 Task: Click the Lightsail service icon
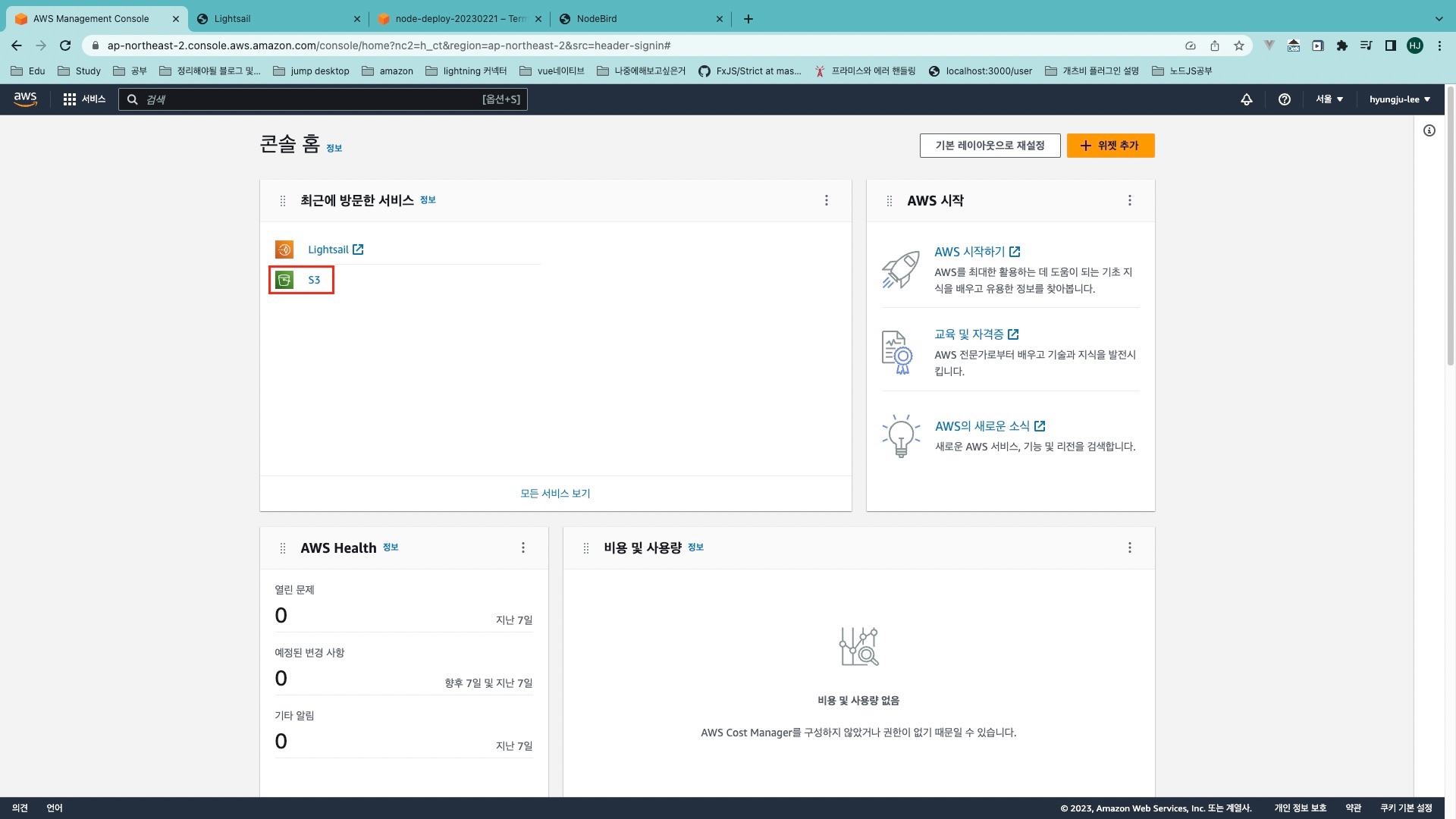pos(284,249)
